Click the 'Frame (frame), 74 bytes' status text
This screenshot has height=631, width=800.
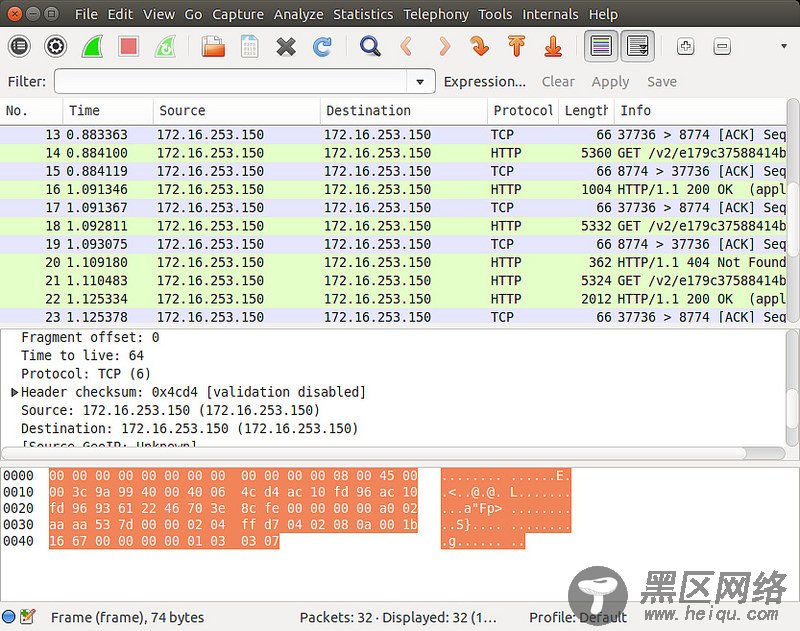(127, 617)
